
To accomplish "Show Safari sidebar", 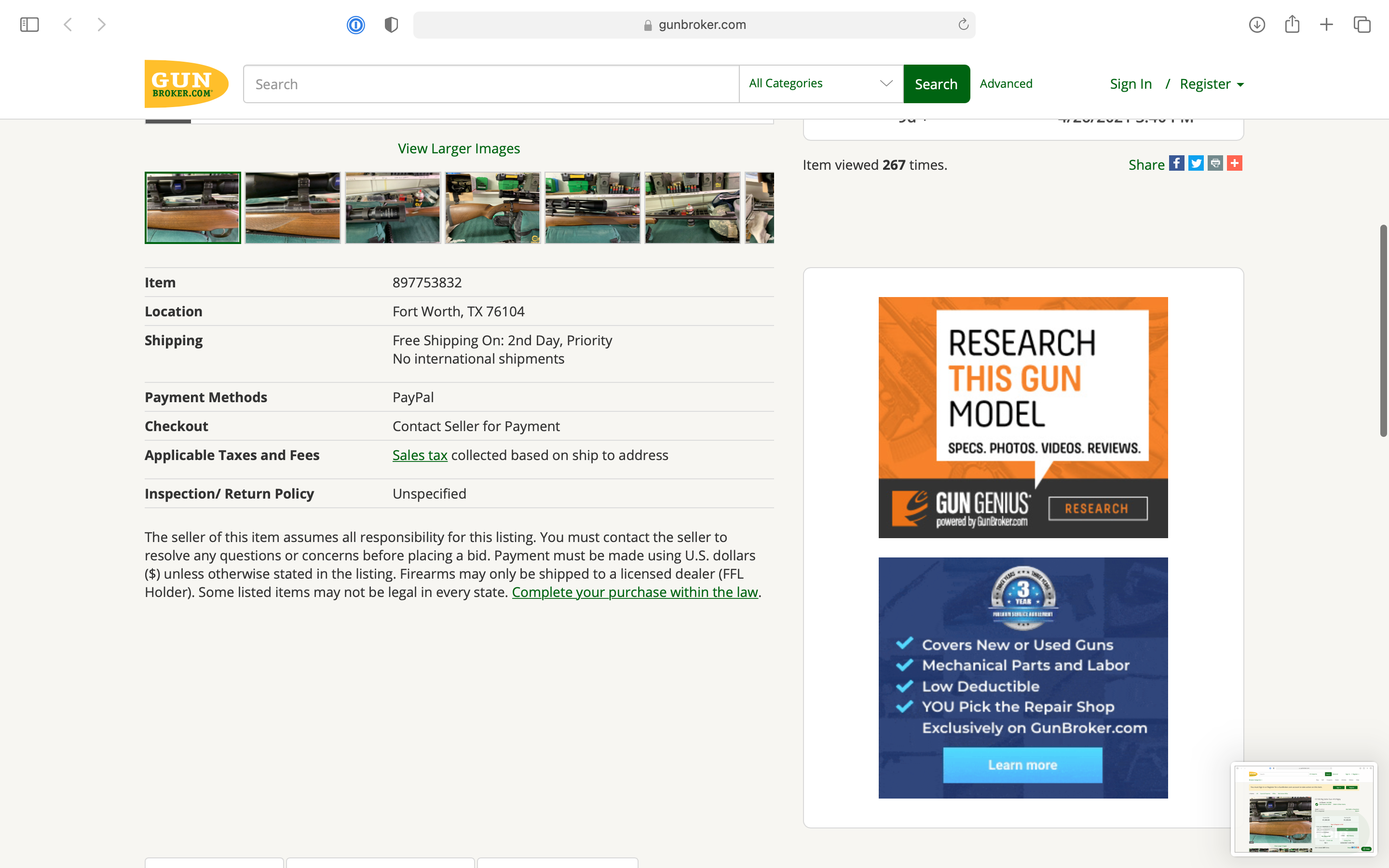I will point(29,25).
